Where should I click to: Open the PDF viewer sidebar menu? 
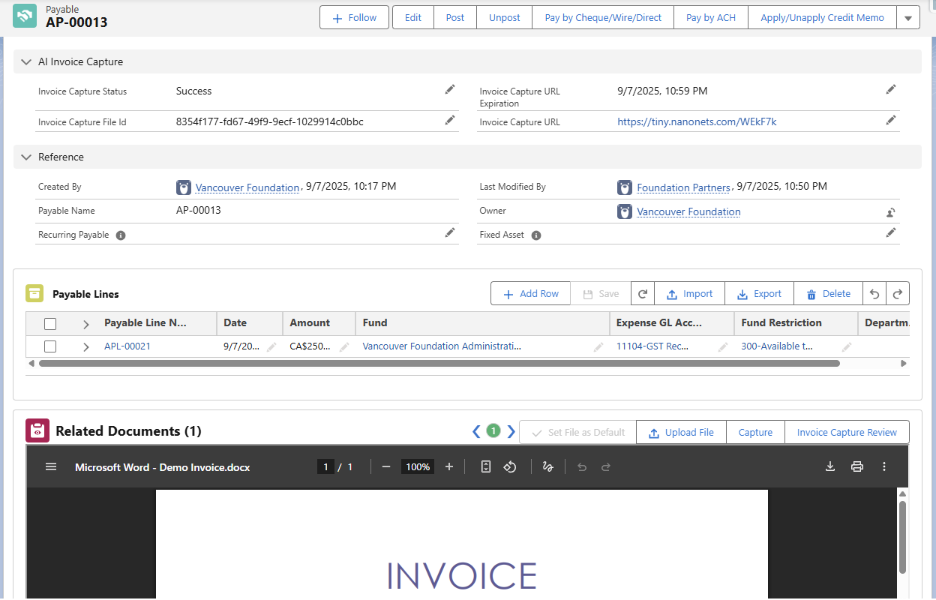pyautogui.click(x=51, y=467)
